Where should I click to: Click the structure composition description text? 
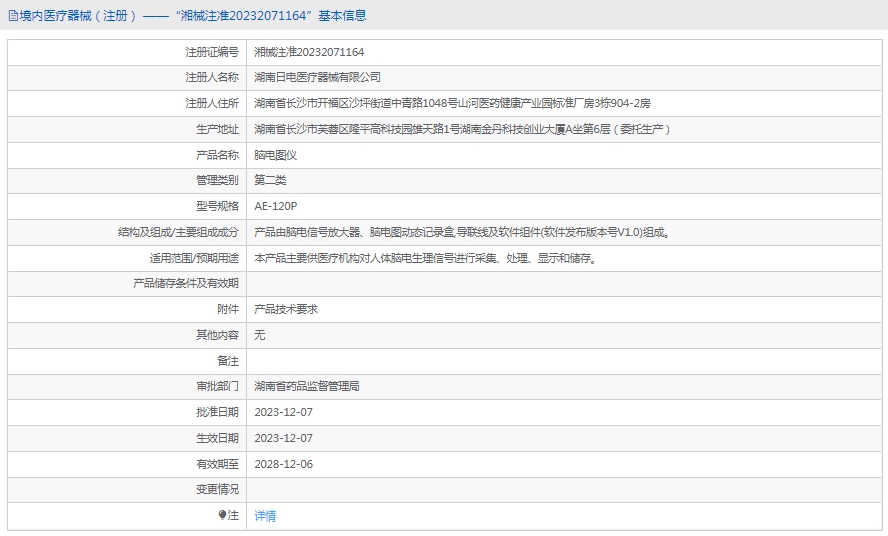point(461,233)
